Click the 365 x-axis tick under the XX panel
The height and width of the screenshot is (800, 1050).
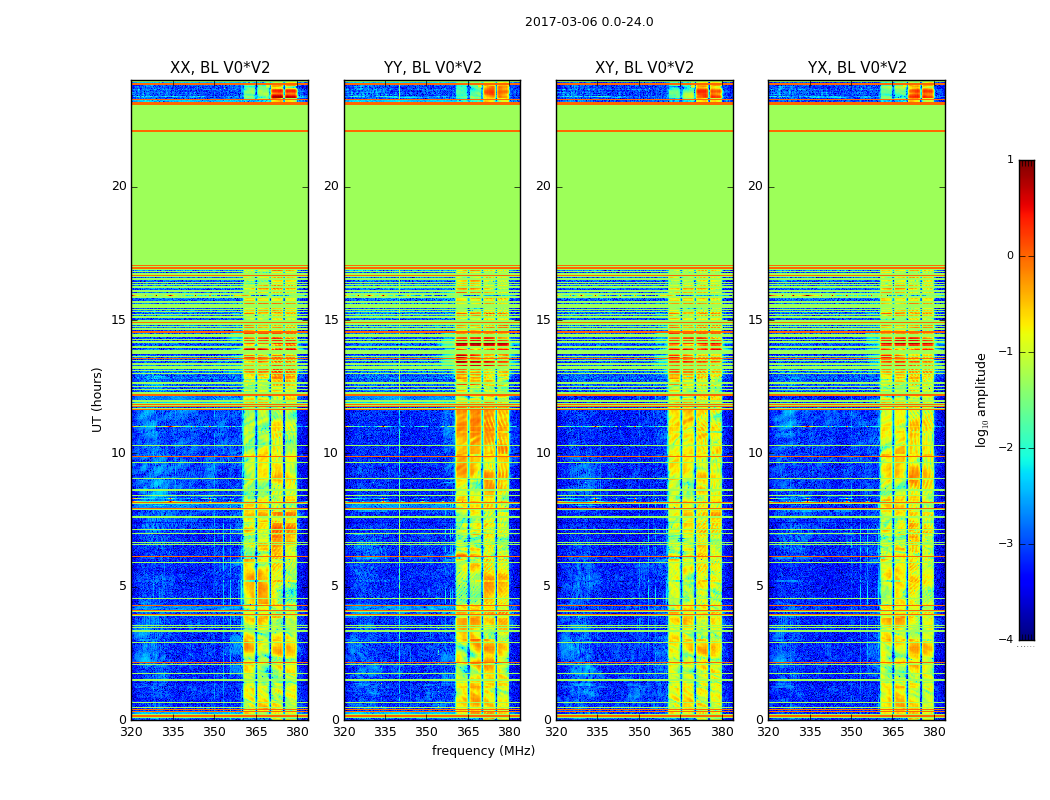[256, 733]
